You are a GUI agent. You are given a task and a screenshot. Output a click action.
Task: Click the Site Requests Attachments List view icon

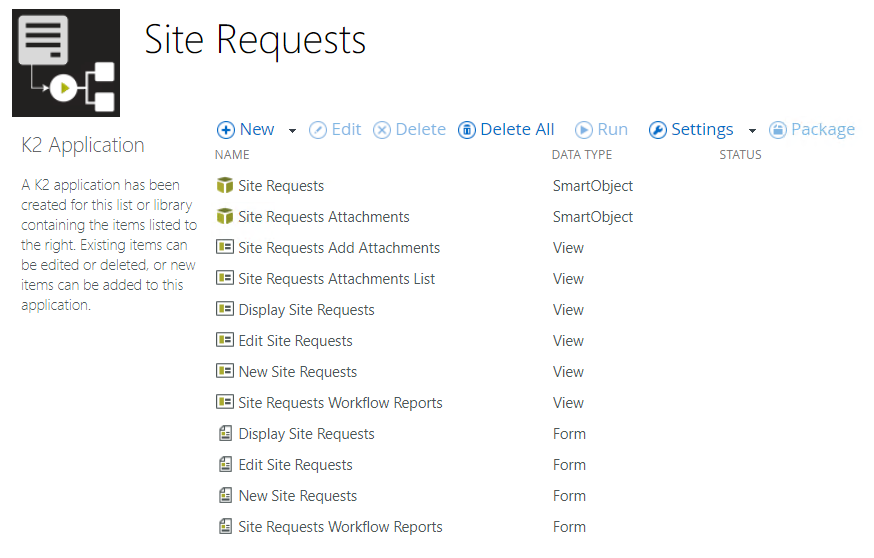pos(225,278)
